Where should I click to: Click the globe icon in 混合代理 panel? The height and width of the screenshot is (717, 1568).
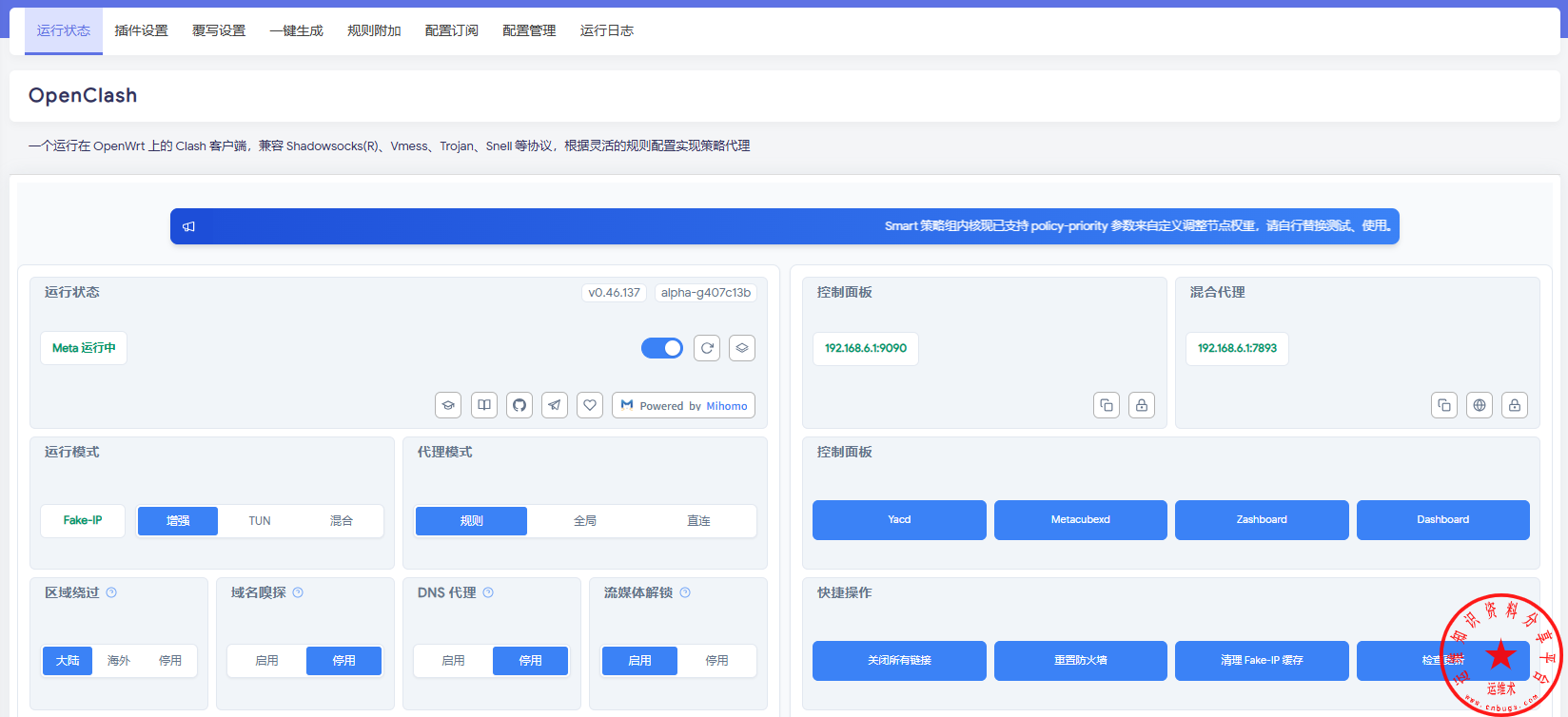point(1480,405)
